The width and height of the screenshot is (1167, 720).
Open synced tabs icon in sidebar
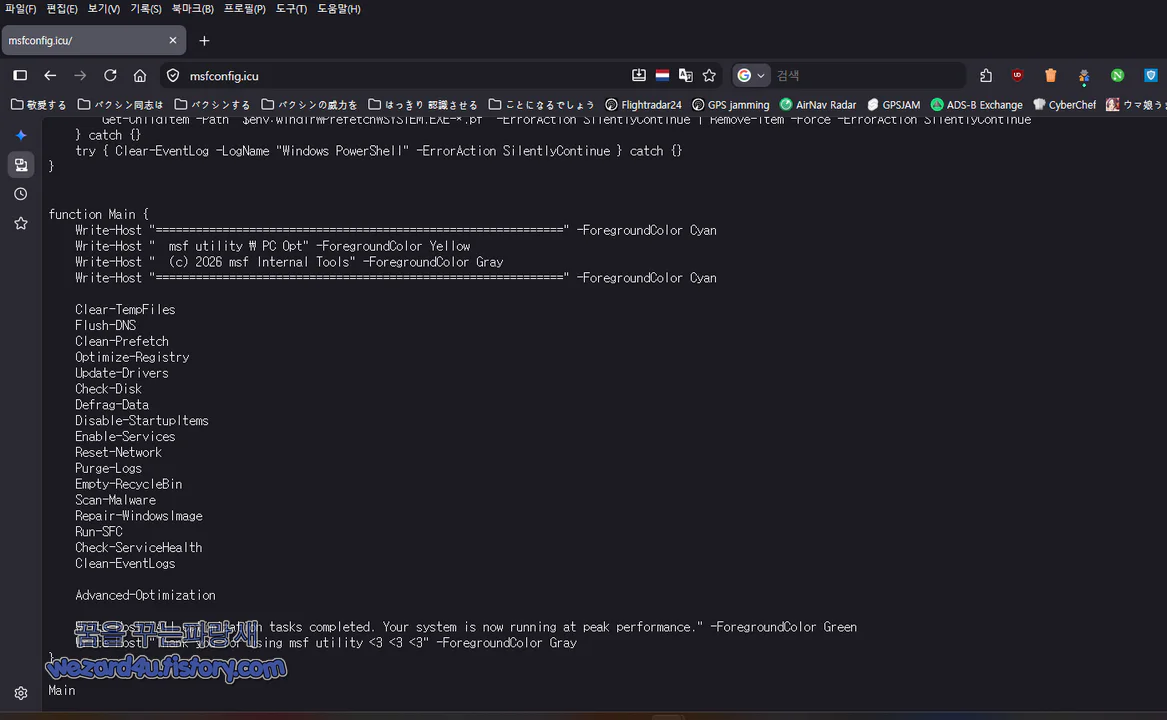pyautogui.click(x=21, y=165)
